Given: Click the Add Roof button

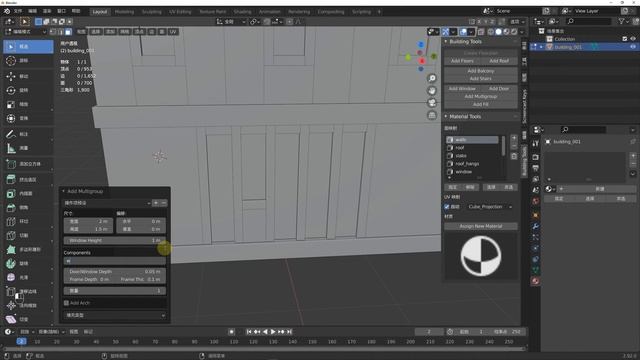Looking at the screenshot, I should [x=499, y=61].
